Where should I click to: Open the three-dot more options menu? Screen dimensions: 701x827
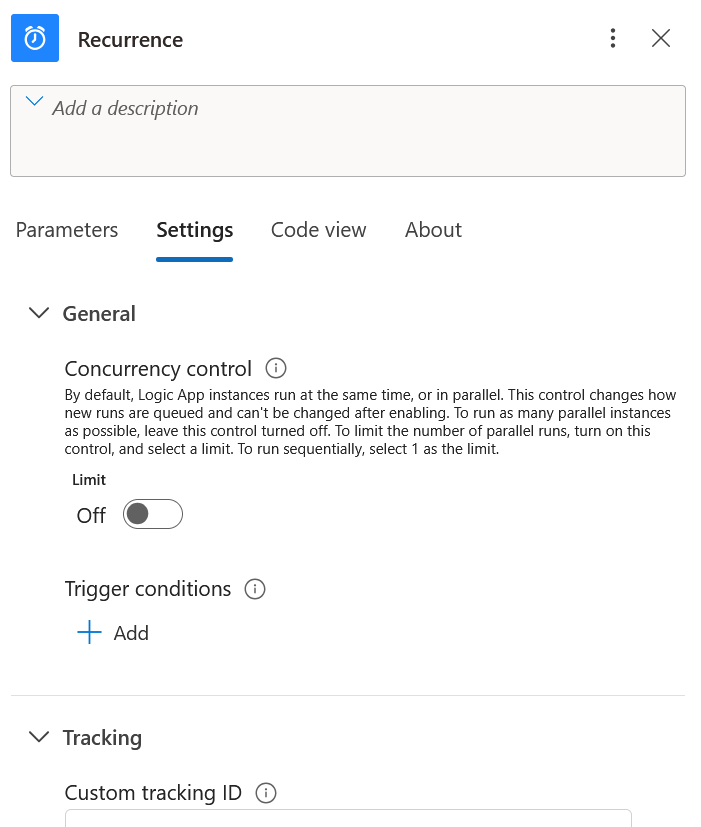(x=612, y=38)
